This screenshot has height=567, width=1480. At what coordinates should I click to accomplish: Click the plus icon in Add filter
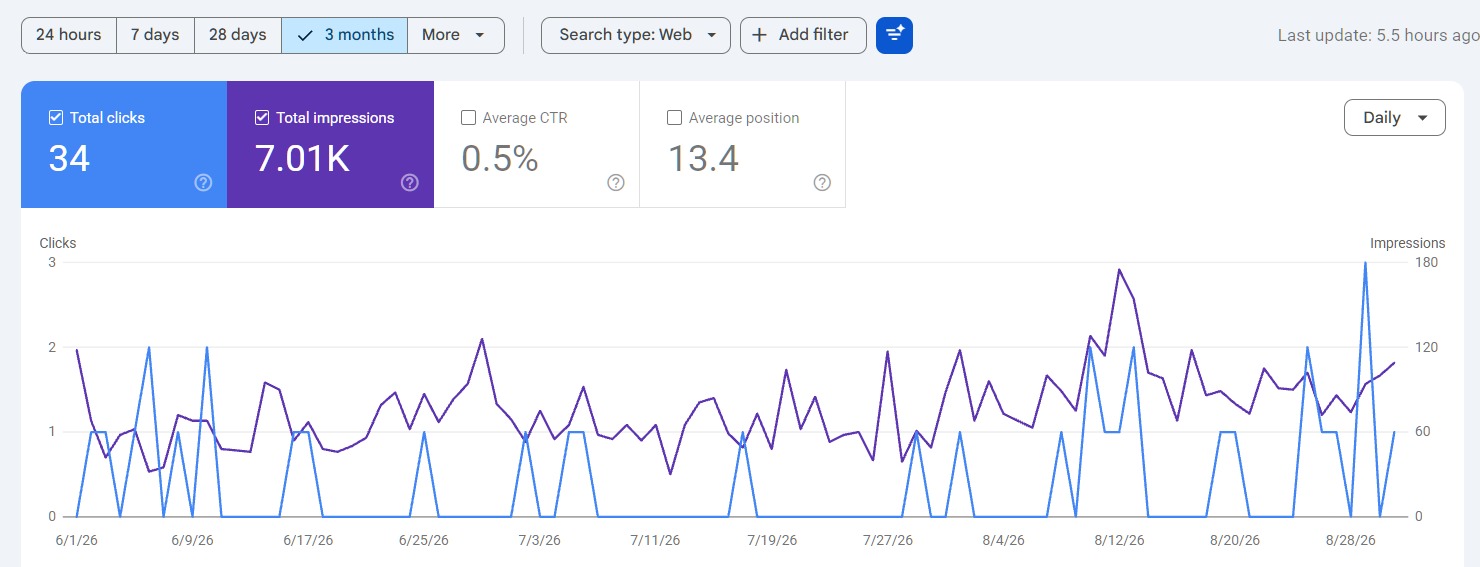(x=760, y=35)
